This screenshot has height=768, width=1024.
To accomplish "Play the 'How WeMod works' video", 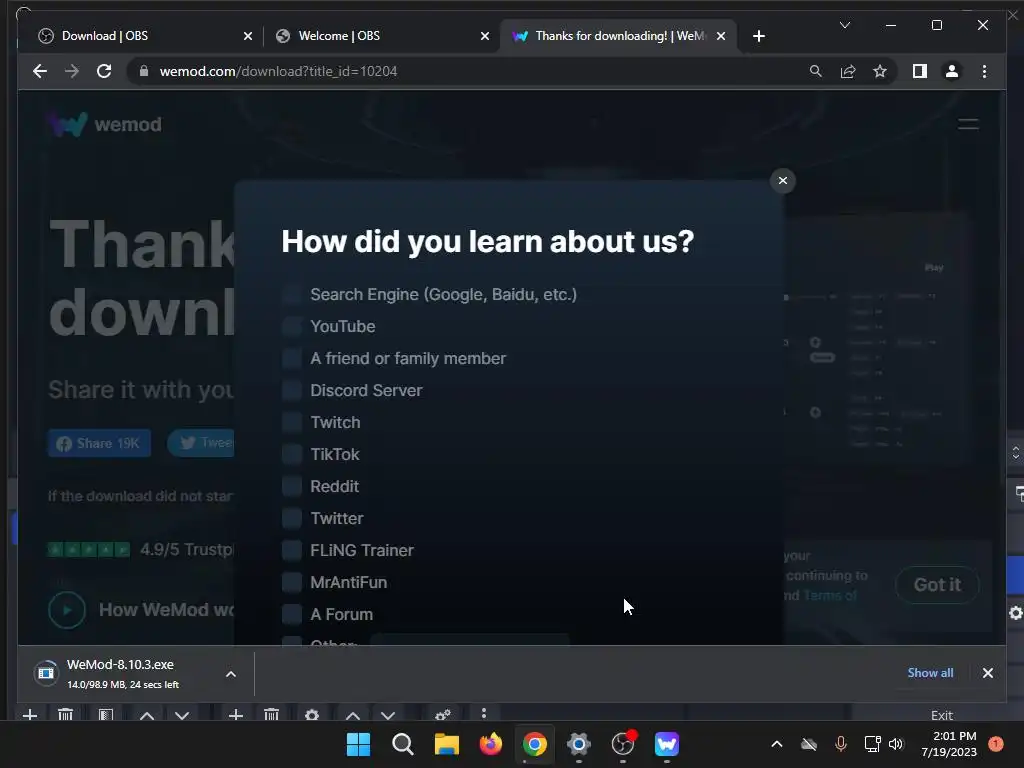I will [67, 610].
